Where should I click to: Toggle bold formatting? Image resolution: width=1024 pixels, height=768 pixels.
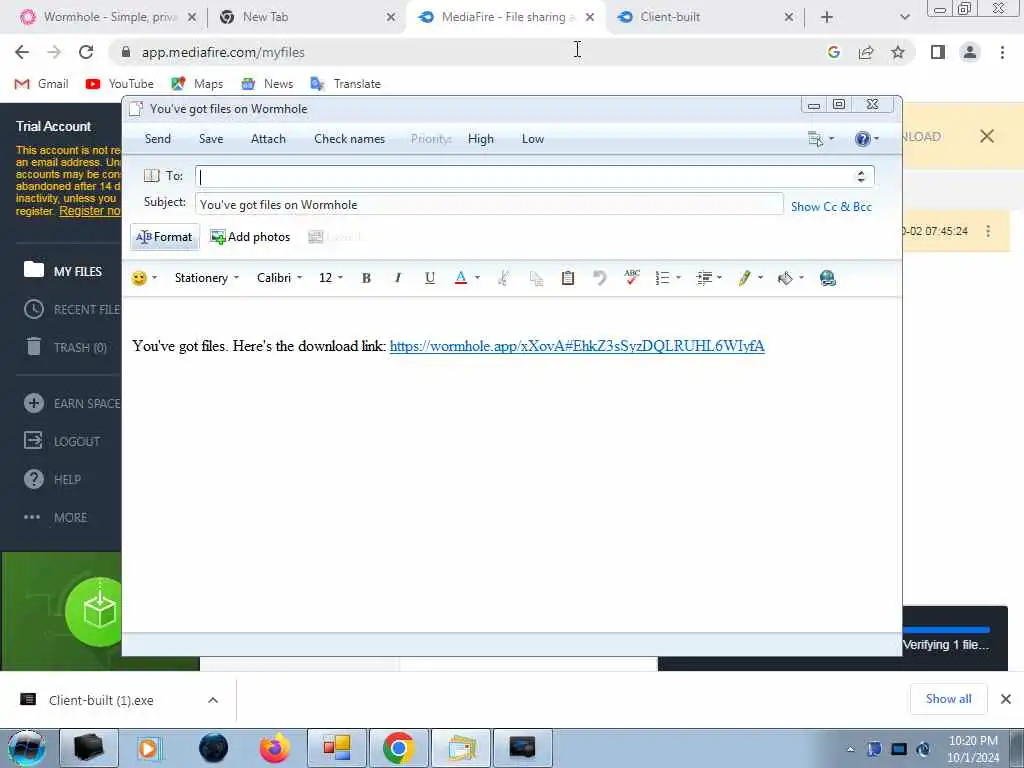coord(366,278)
